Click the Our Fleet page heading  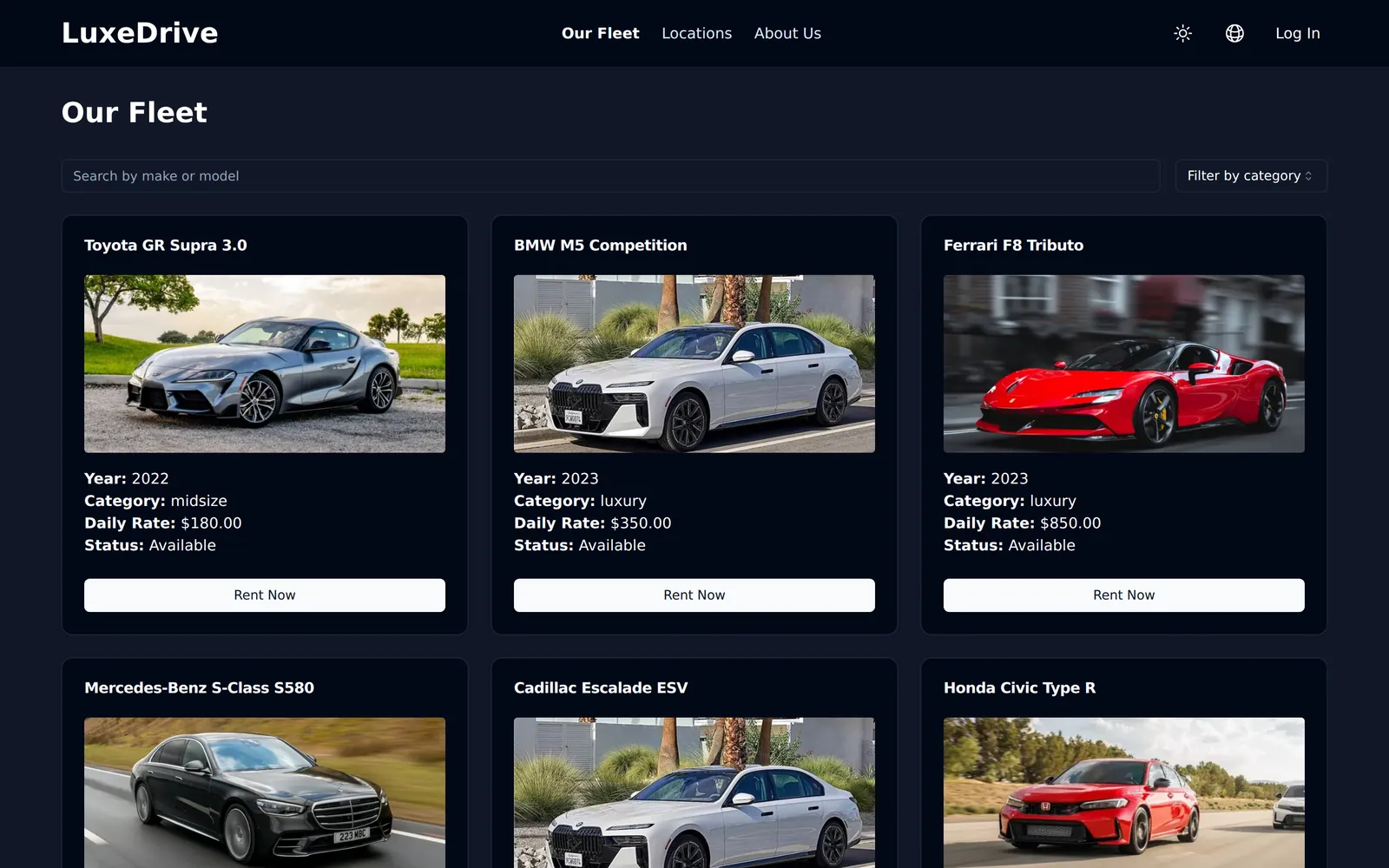click(x=135, y=113)
